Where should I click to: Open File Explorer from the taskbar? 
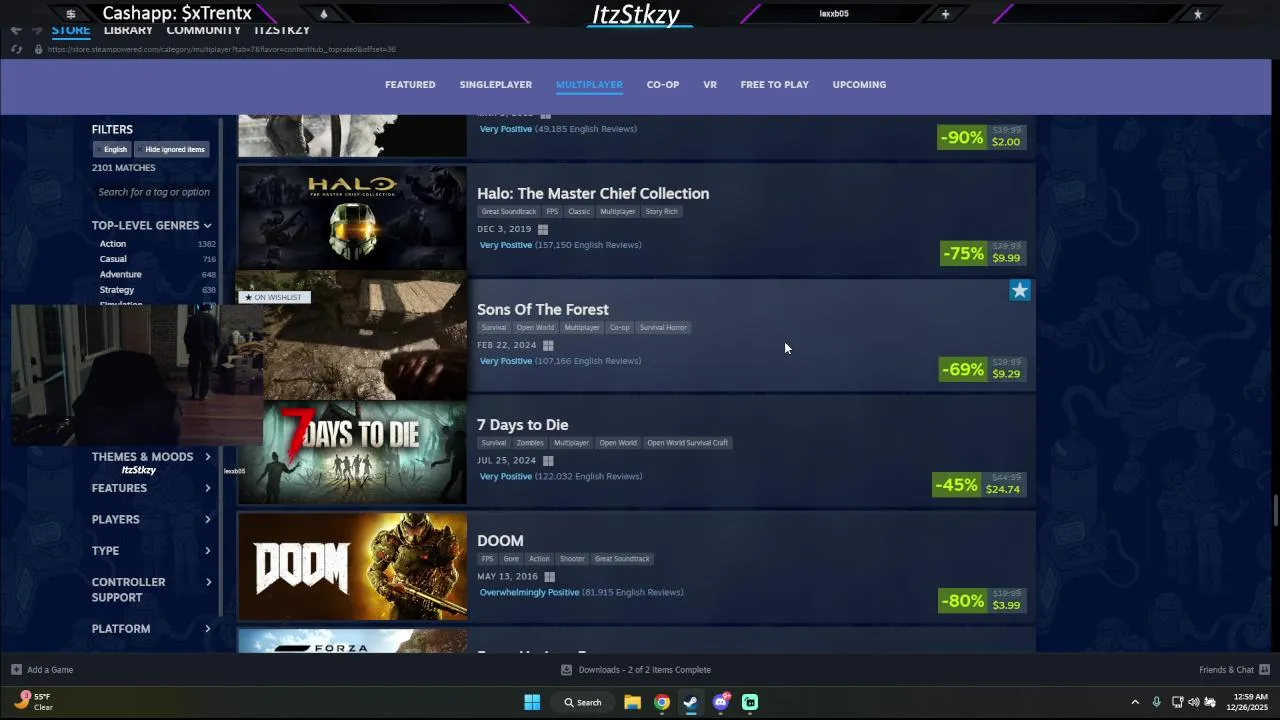pos(632,702)
